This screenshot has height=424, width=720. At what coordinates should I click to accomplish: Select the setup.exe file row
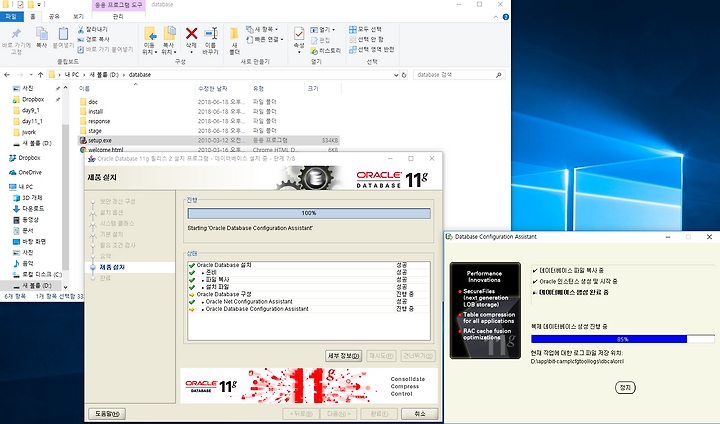(208, 141)
